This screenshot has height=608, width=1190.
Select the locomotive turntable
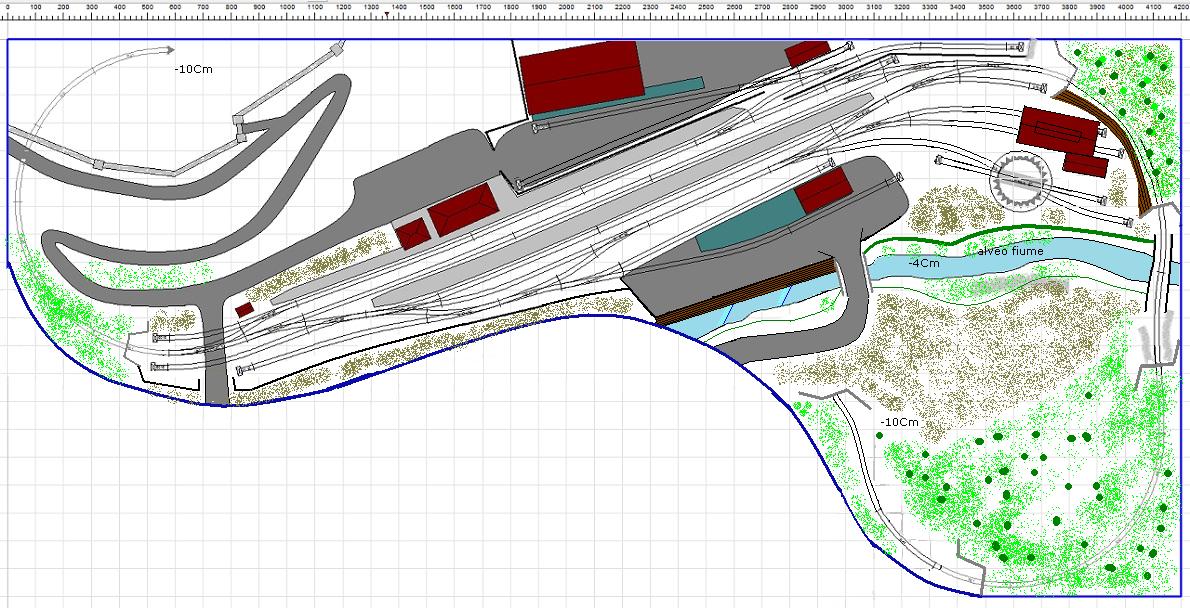tap(1022, 180)
